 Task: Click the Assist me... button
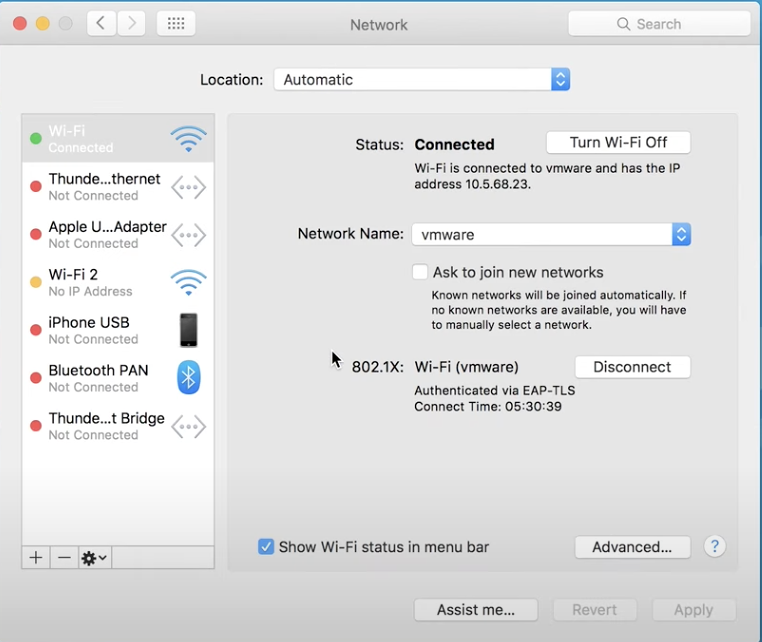(476, 609)
